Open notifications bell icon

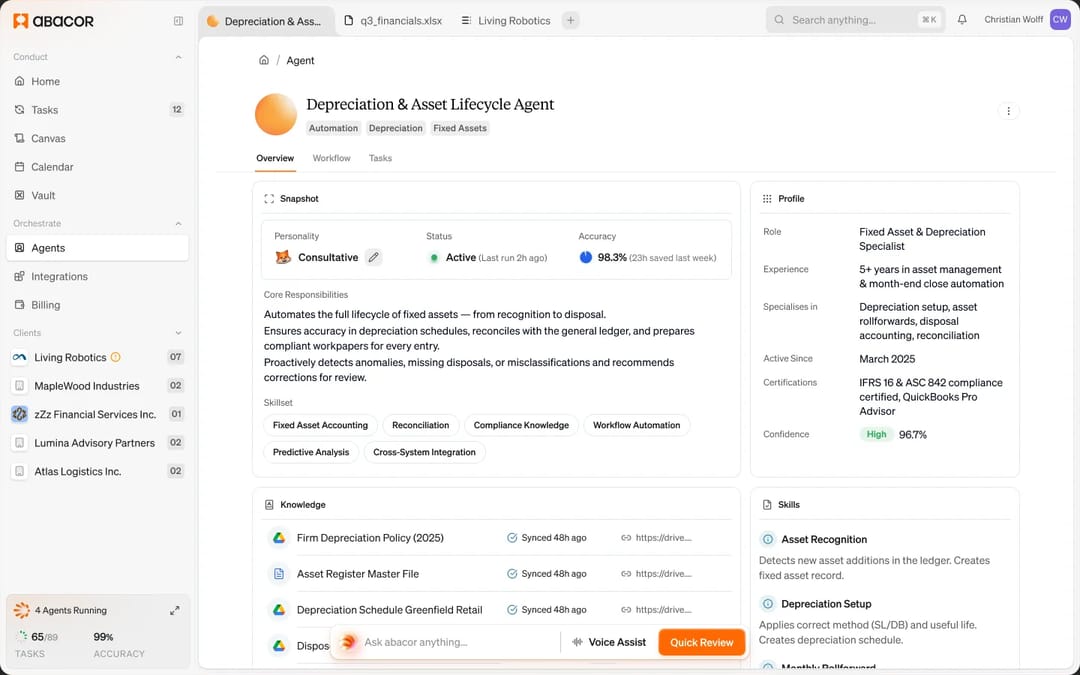(x=962, y=20)
